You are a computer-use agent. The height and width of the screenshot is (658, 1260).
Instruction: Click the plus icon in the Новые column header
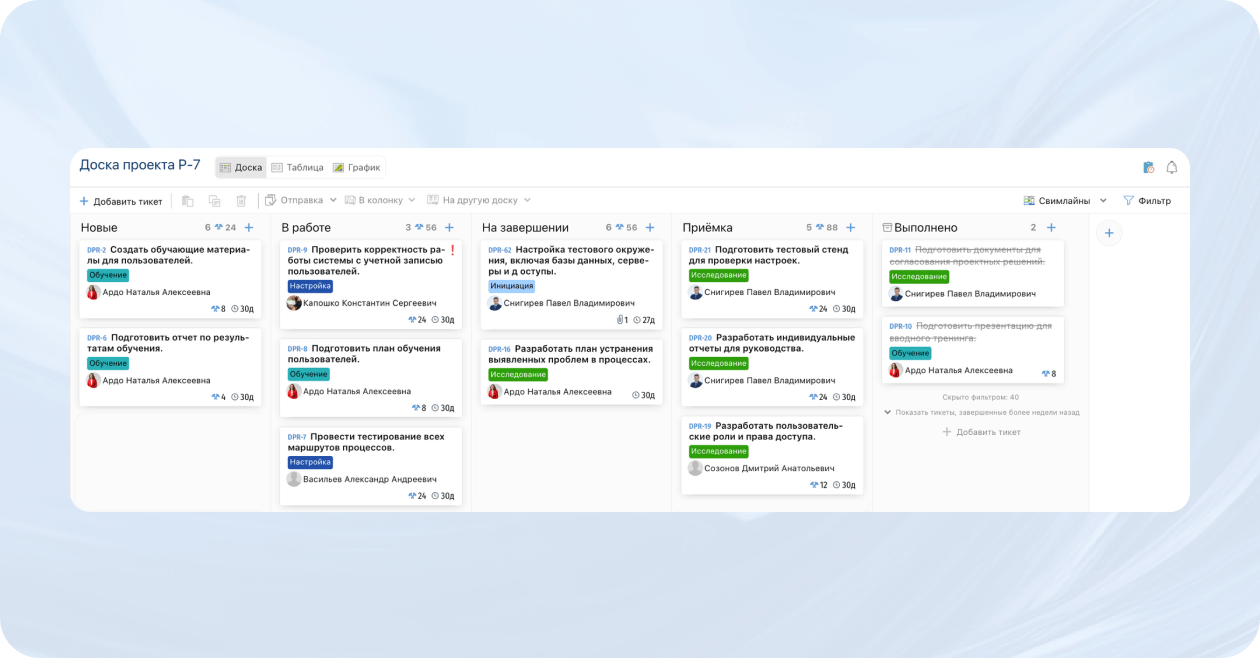click(248, 227)
